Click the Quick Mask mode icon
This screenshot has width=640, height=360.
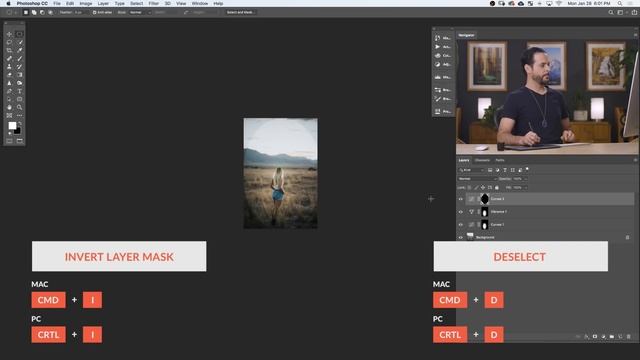pyautogui.click(x=9, y=141)
